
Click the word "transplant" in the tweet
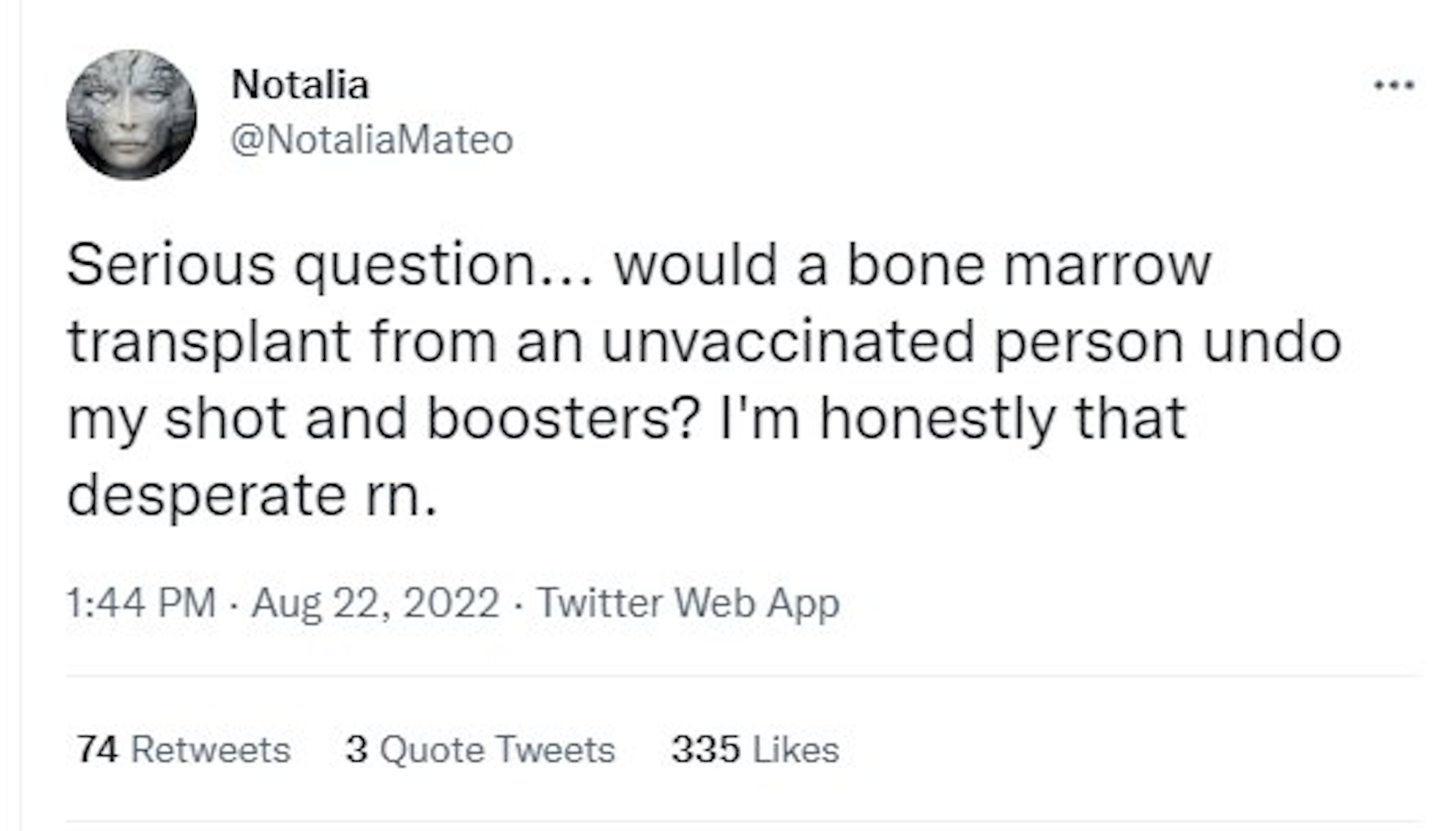(x=209, y=342)
